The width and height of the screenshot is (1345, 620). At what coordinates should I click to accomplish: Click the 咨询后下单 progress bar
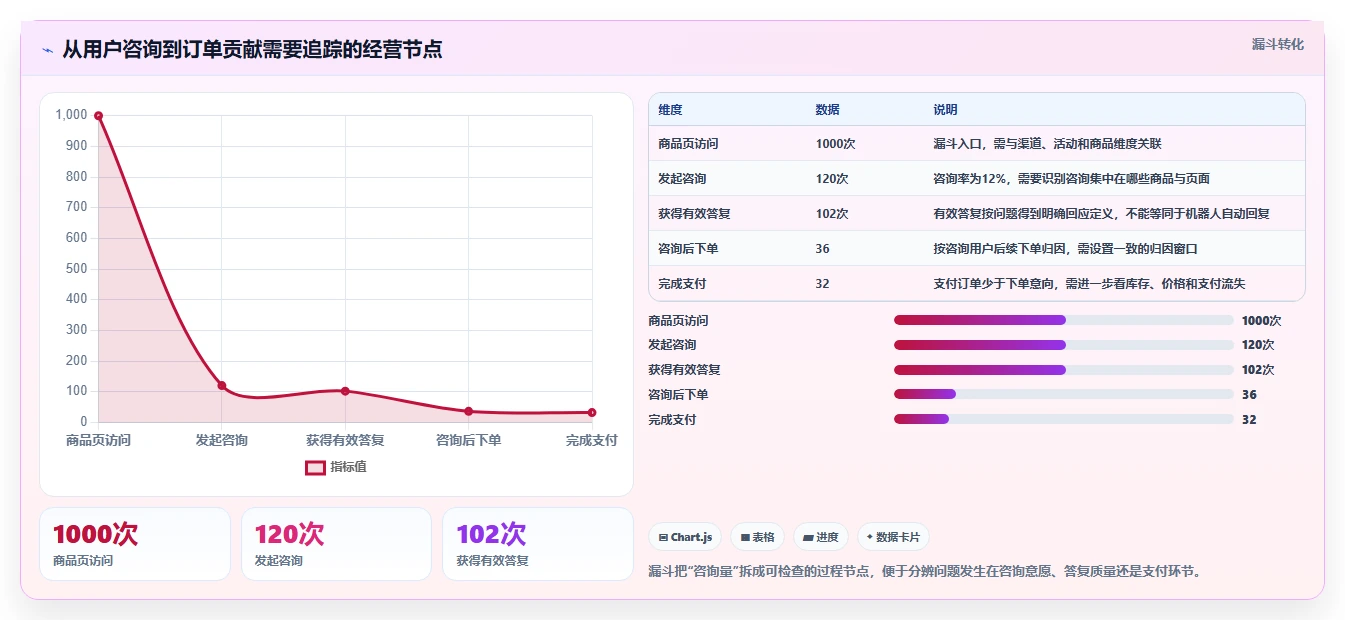pyautogui.click(x=1063, y=394)
